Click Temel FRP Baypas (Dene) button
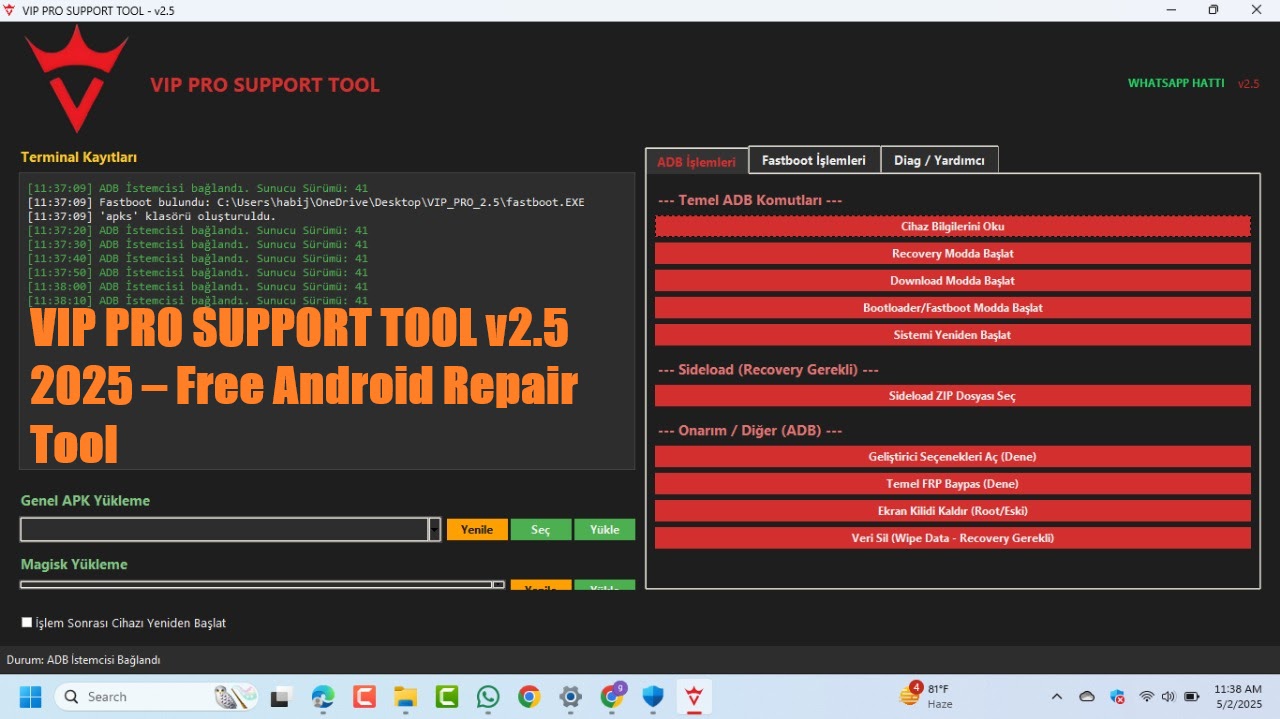The height and width of the screenshot is (719, 1280). click(x=953, y=483)
